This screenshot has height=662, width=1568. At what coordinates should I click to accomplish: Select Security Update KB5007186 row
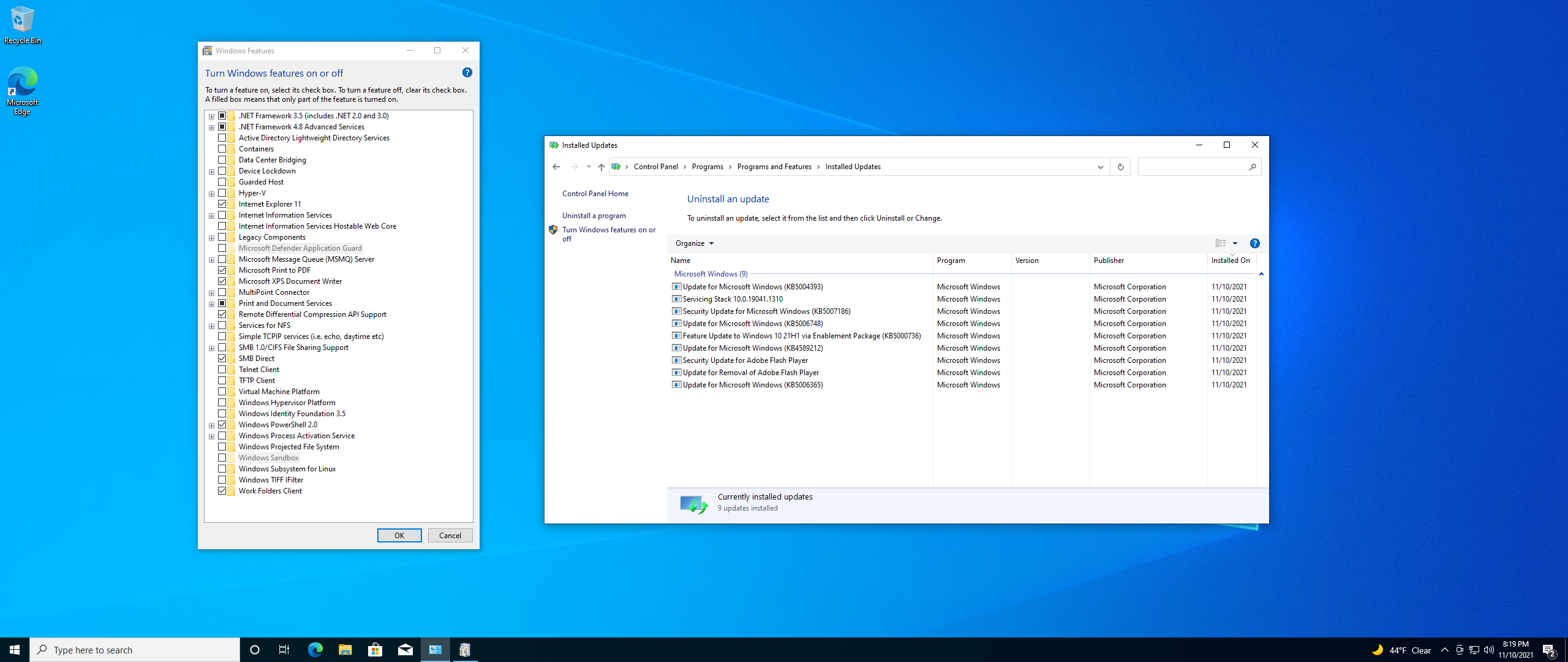962,311
